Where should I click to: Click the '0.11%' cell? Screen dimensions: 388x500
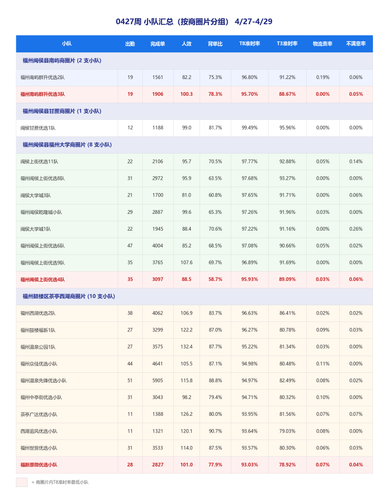[x=323, y=364]
